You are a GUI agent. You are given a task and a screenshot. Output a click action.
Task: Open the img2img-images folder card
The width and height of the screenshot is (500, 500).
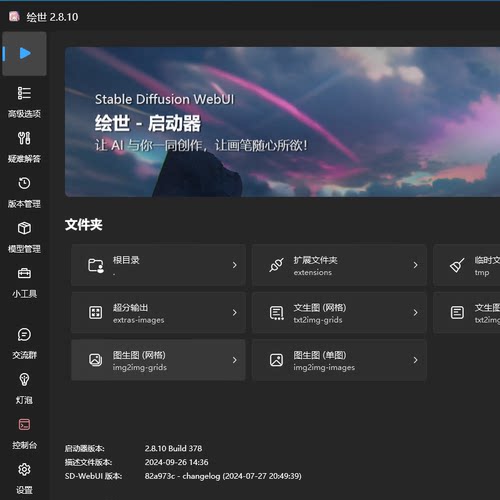(x=339, y=360)
